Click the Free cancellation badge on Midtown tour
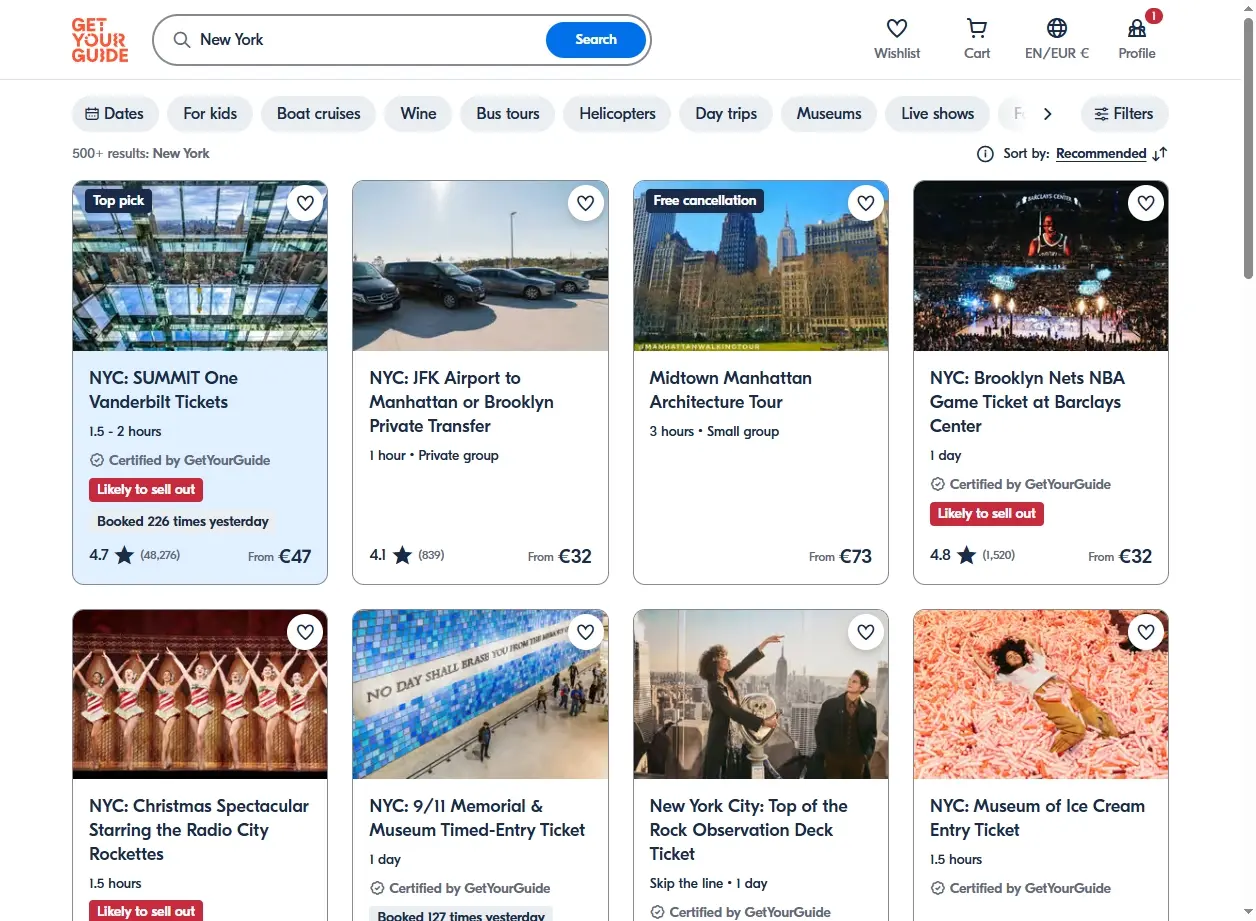The image size is (1256, 921). click(705, 201)
